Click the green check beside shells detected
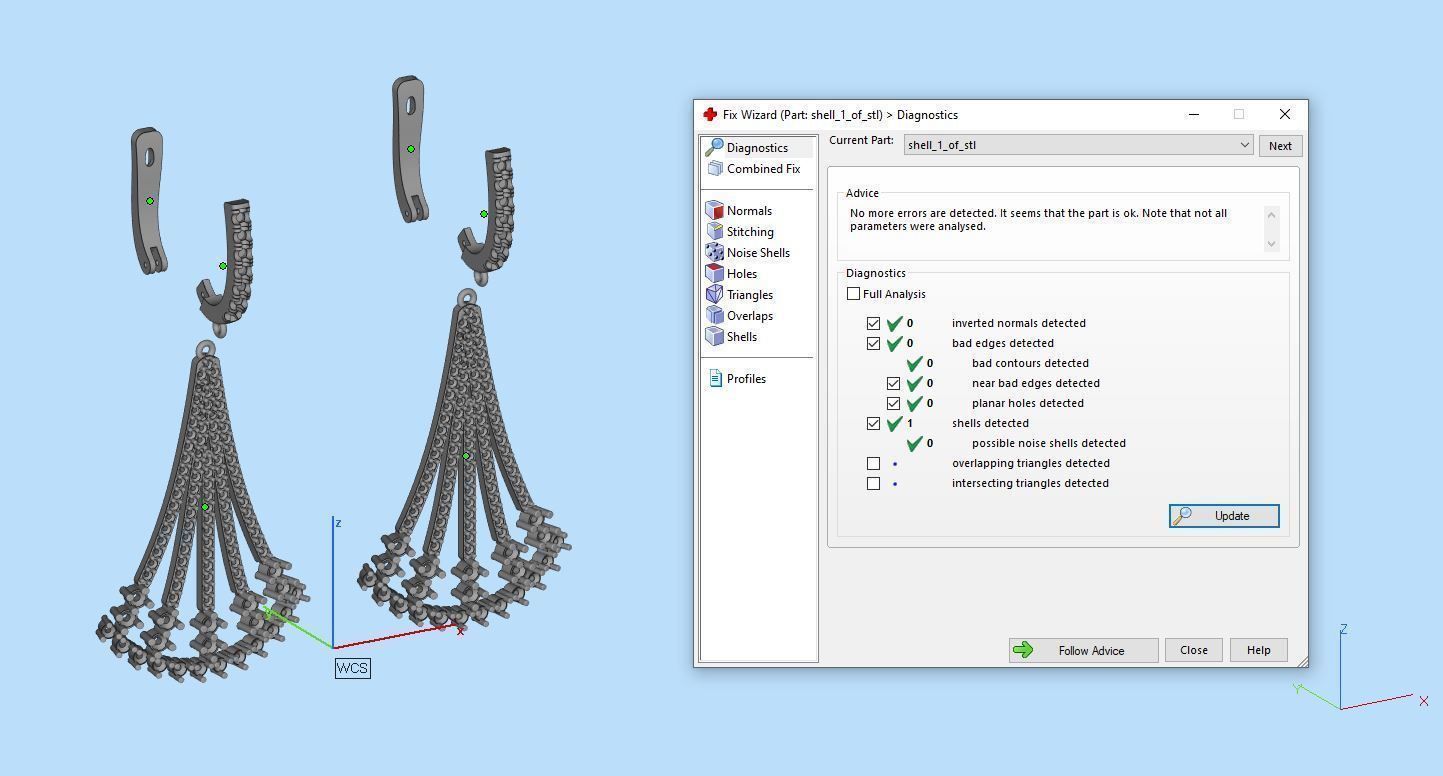The image size is (1443, 776). coord(895,423)
